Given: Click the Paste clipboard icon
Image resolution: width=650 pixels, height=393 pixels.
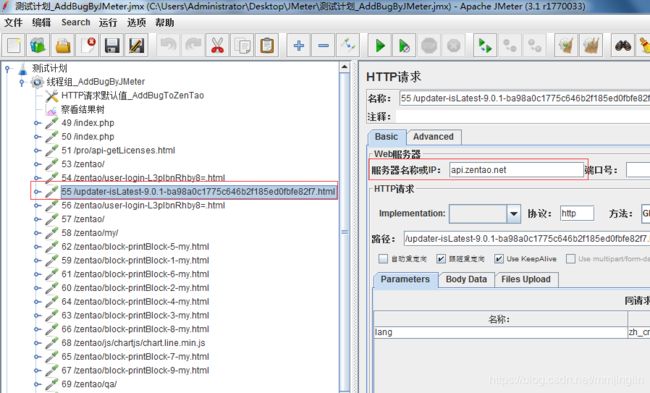Looking at the screenshot, I should tap(267, 45).
